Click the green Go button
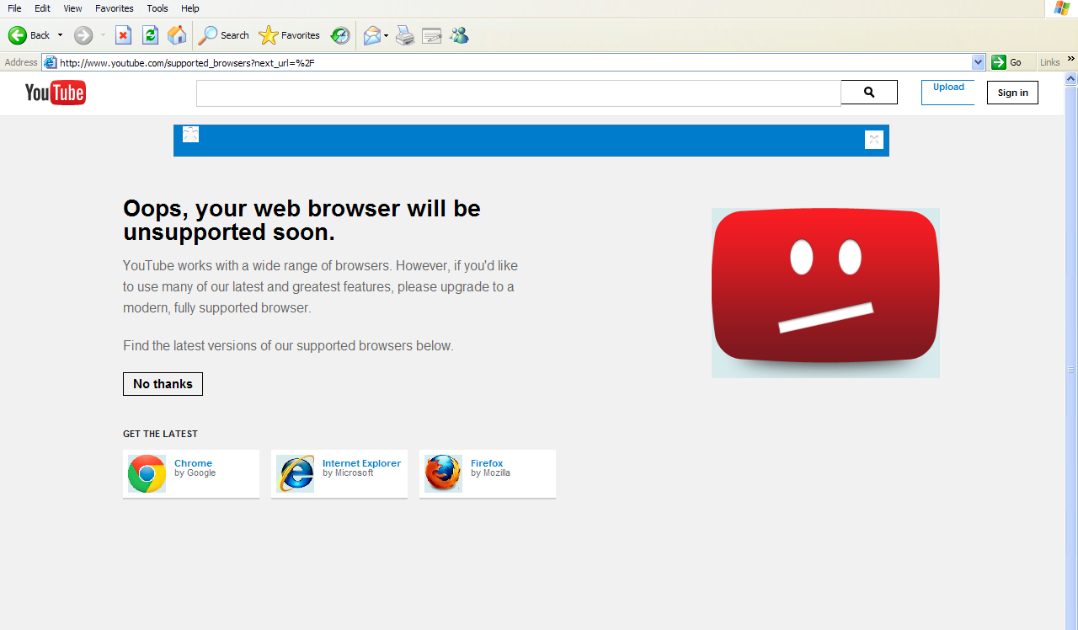The height and width of the screenshot is (630, 1078). [x=1007, y=63]
